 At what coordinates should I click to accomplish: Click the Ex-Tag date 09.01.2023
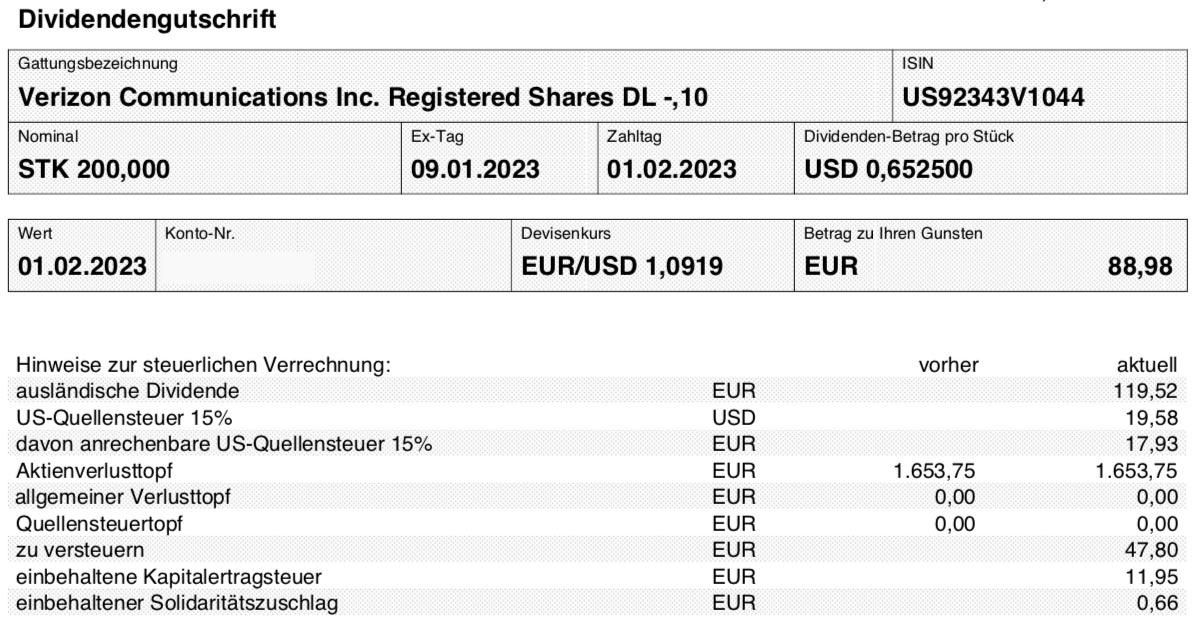coord(475,169)
